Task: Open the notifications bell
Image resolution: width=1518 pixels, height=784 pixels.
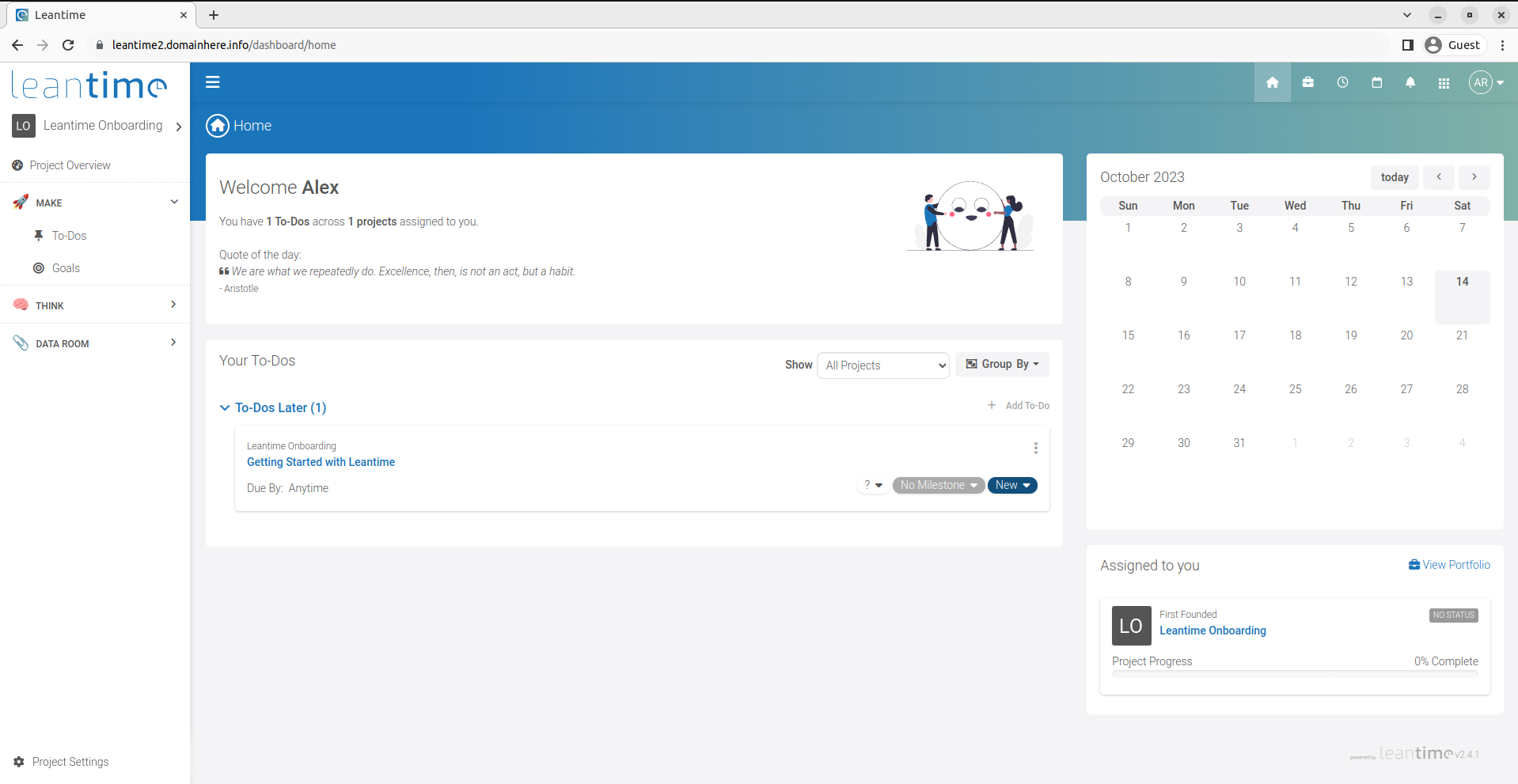Action: [x=1410, y=82]
